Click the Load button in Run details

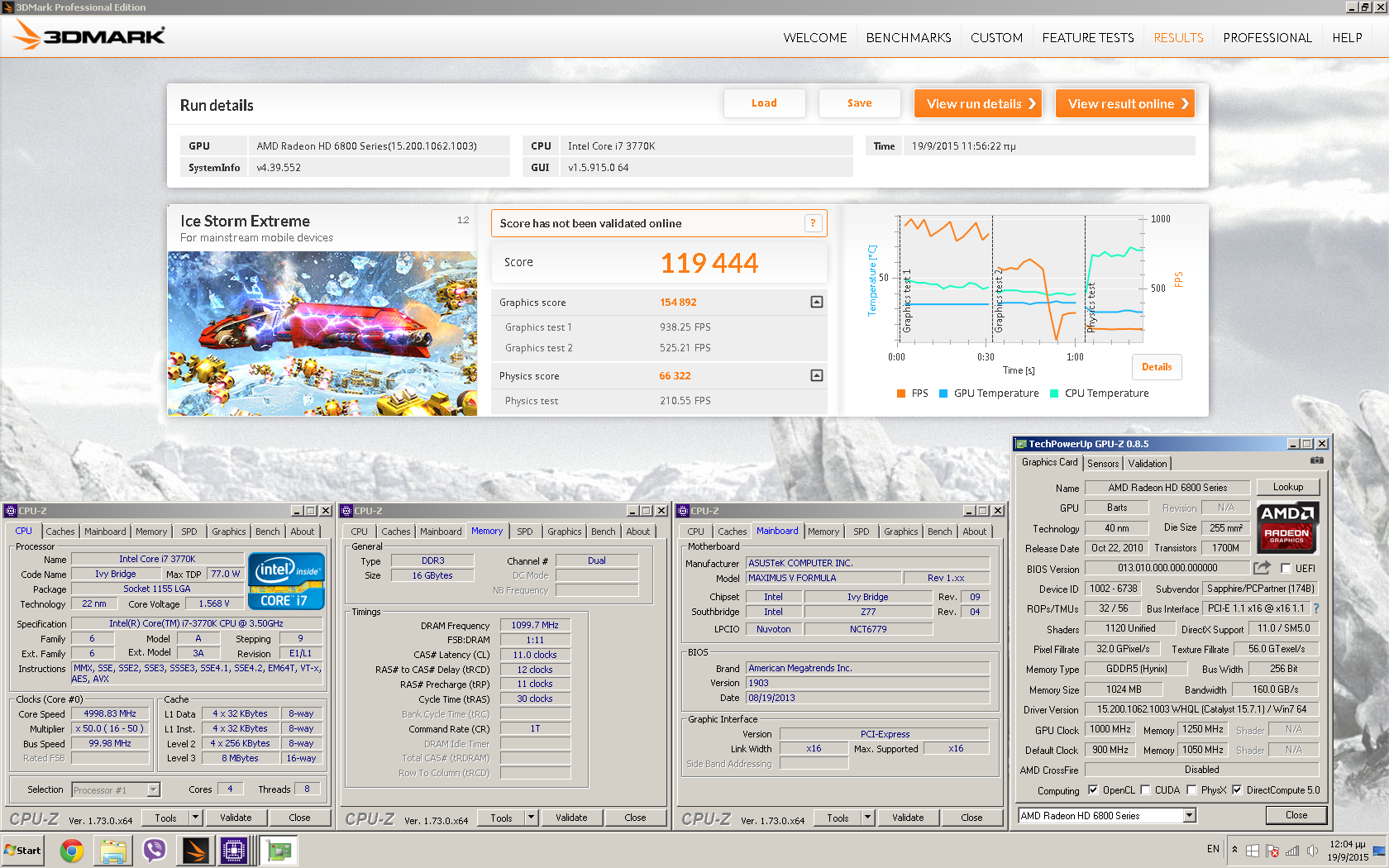point(764,103)
